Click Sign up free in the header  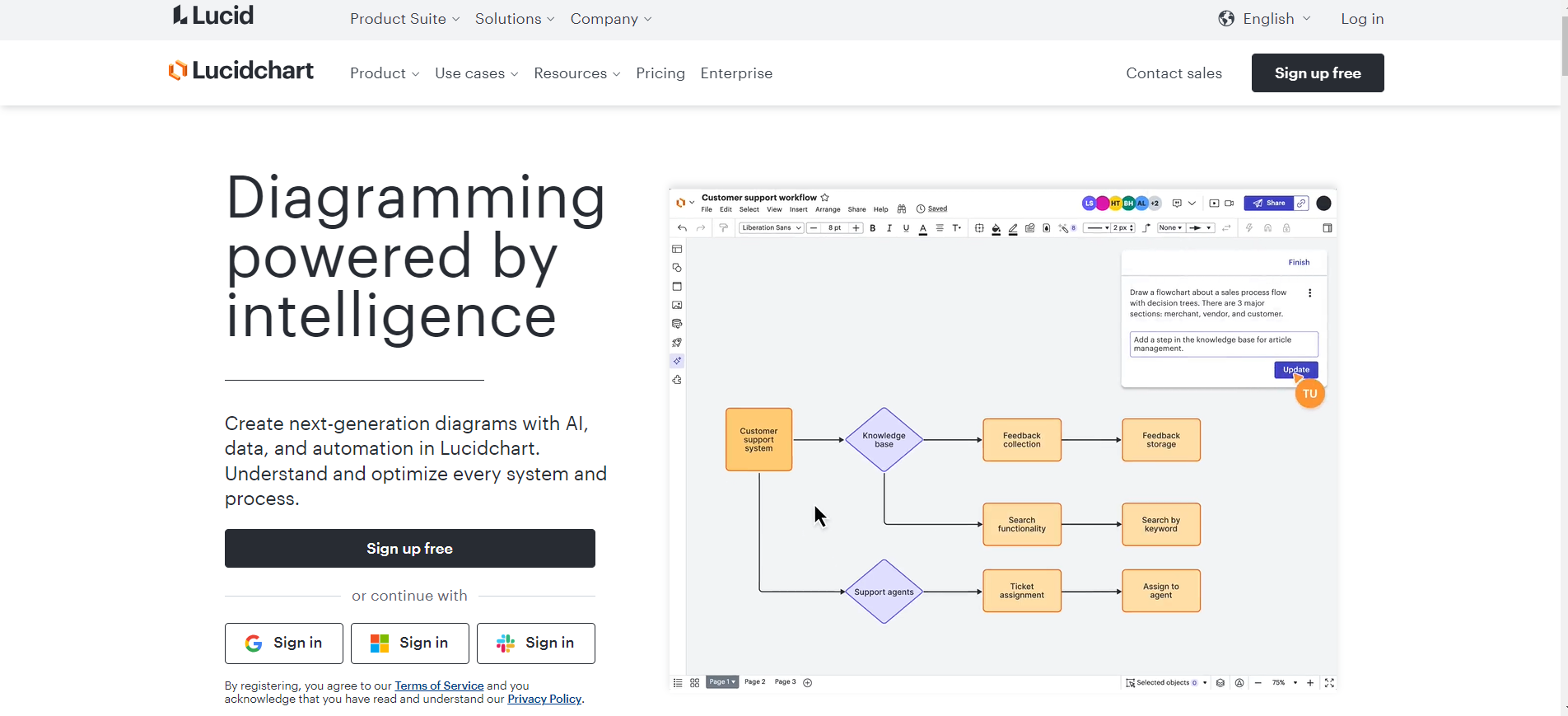click(x=1318, y=73)
